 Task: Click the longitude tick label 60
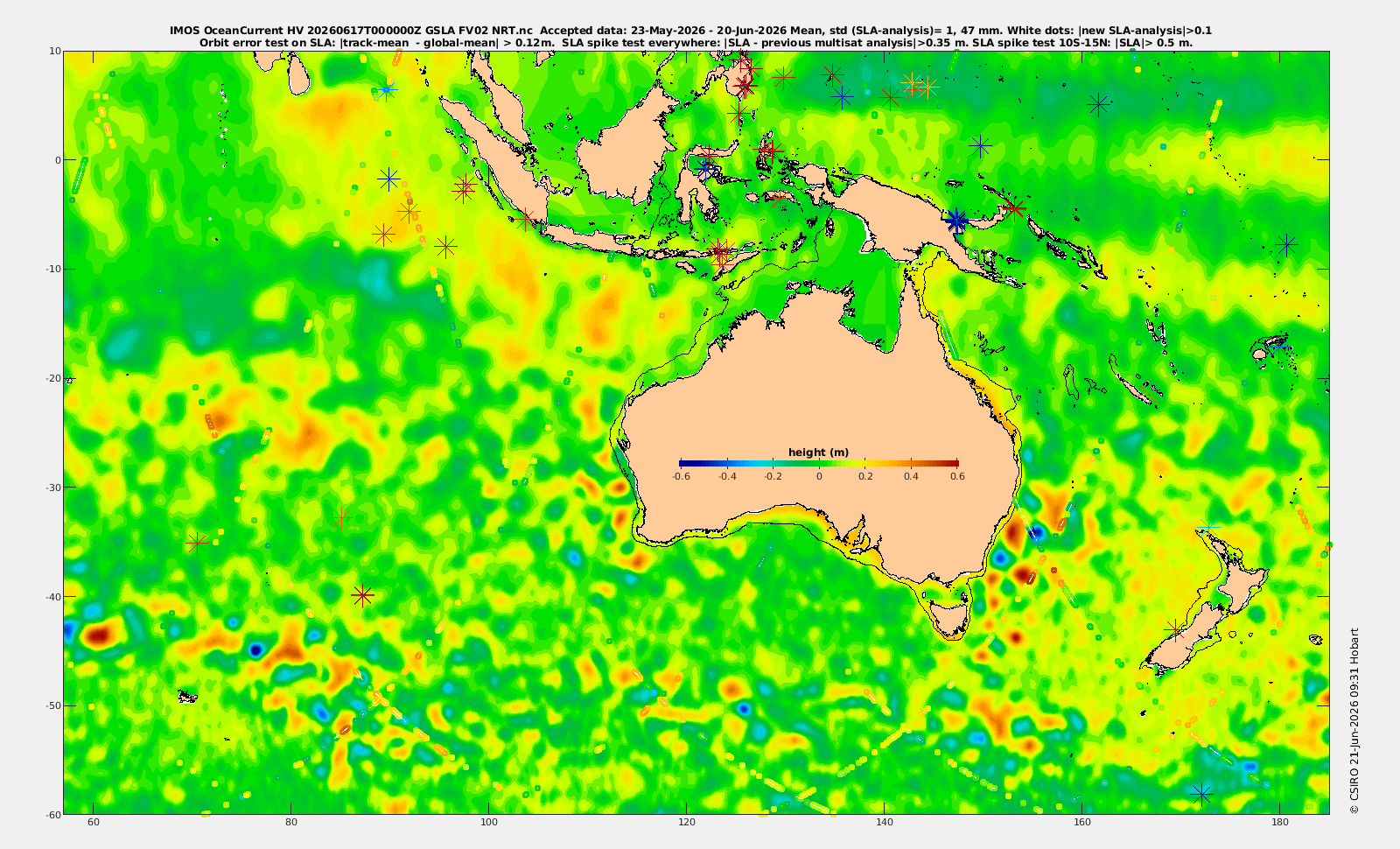(94, 822)
